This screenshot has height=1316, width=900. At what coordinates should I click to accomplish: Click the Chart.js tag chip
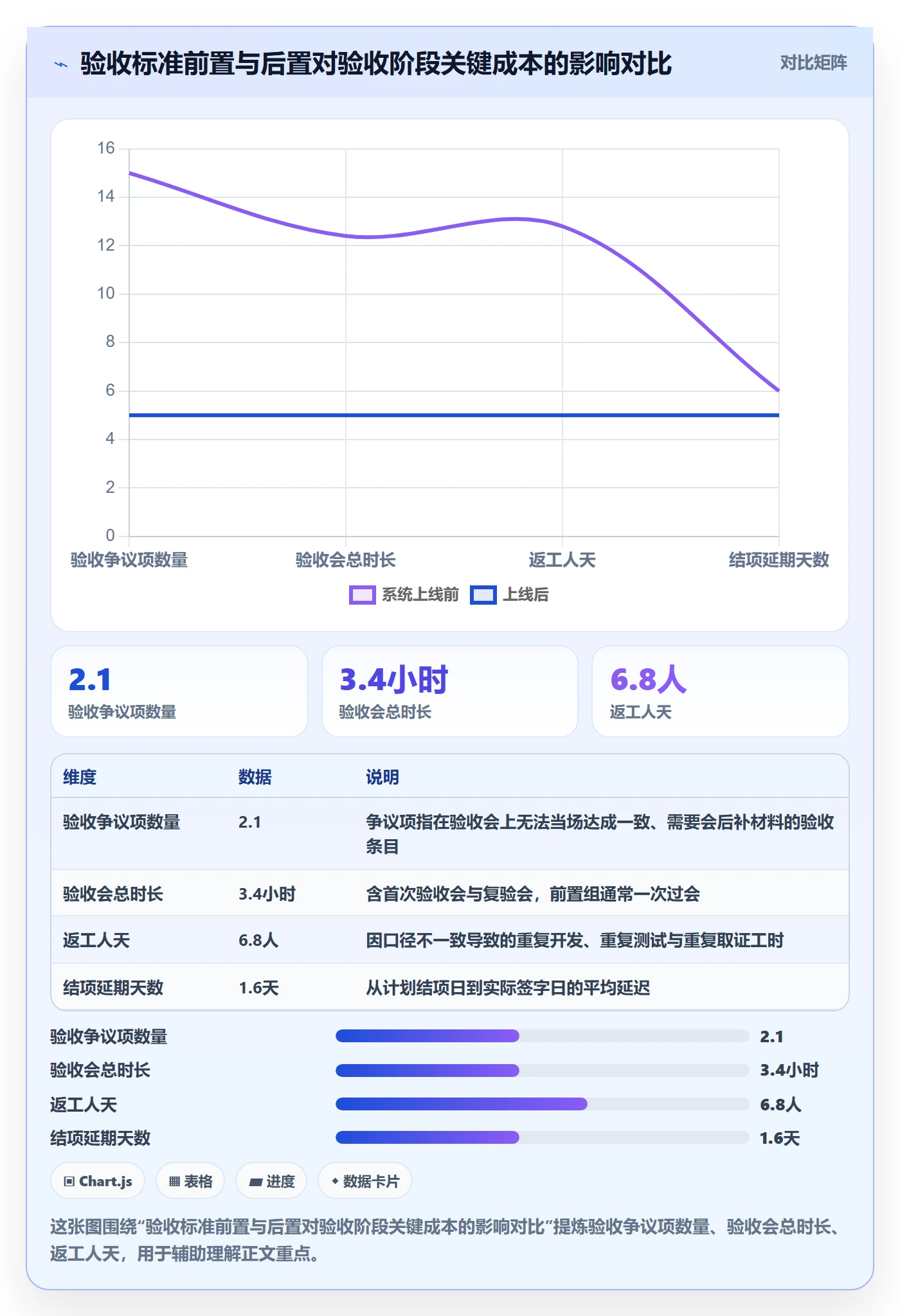coord(98,1181)
